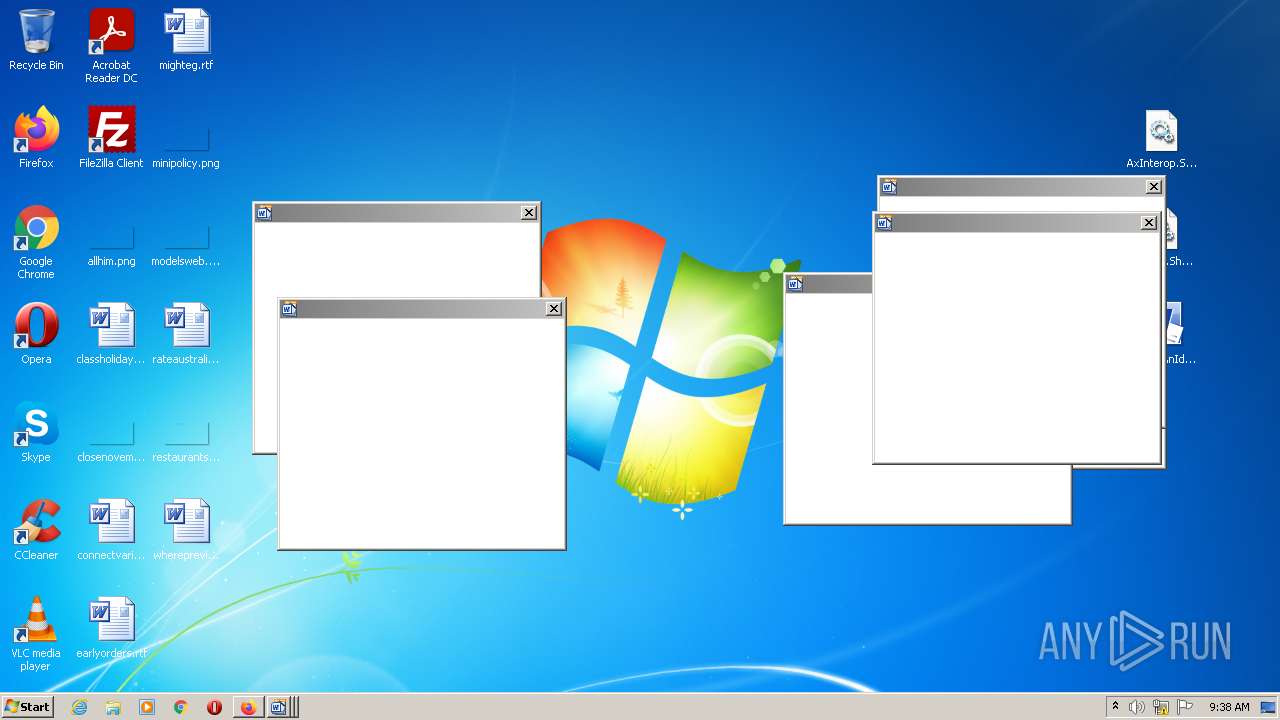Open the clock showing 9:38 AM
Image resolution: width=1280 pixels, height=720 pixels.
pos(1229,707)
